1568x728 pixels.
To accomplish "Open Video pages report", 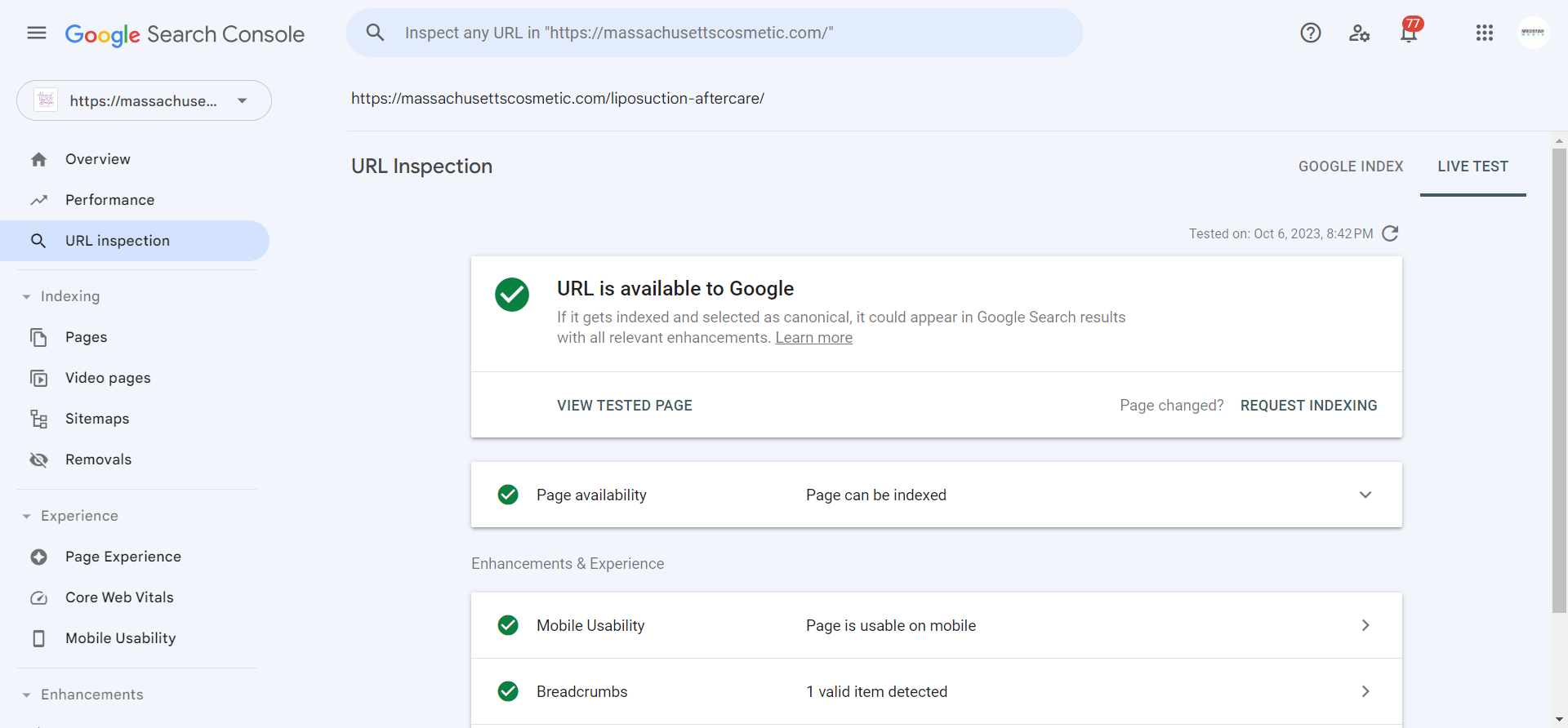I will point(108,378).
